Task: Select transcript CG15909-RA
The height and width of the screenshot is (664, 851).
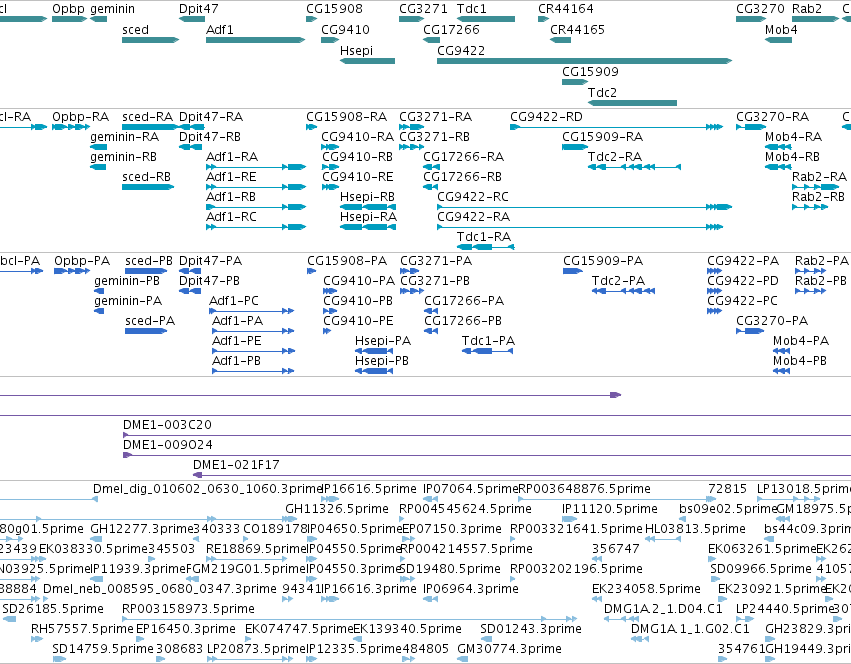Action: point(575,147)
